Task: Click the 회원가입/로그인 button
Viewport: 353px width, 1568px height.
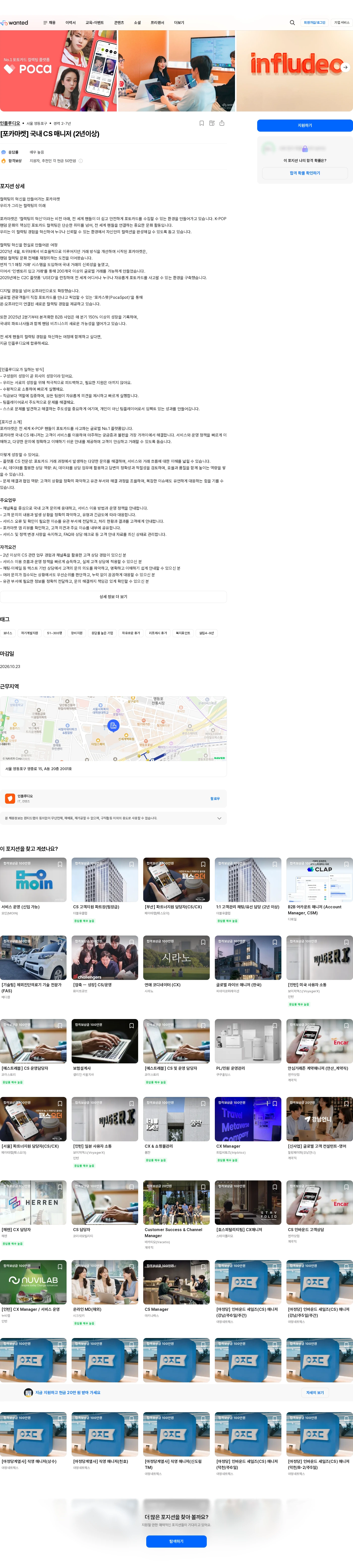Action: (315, 22)
